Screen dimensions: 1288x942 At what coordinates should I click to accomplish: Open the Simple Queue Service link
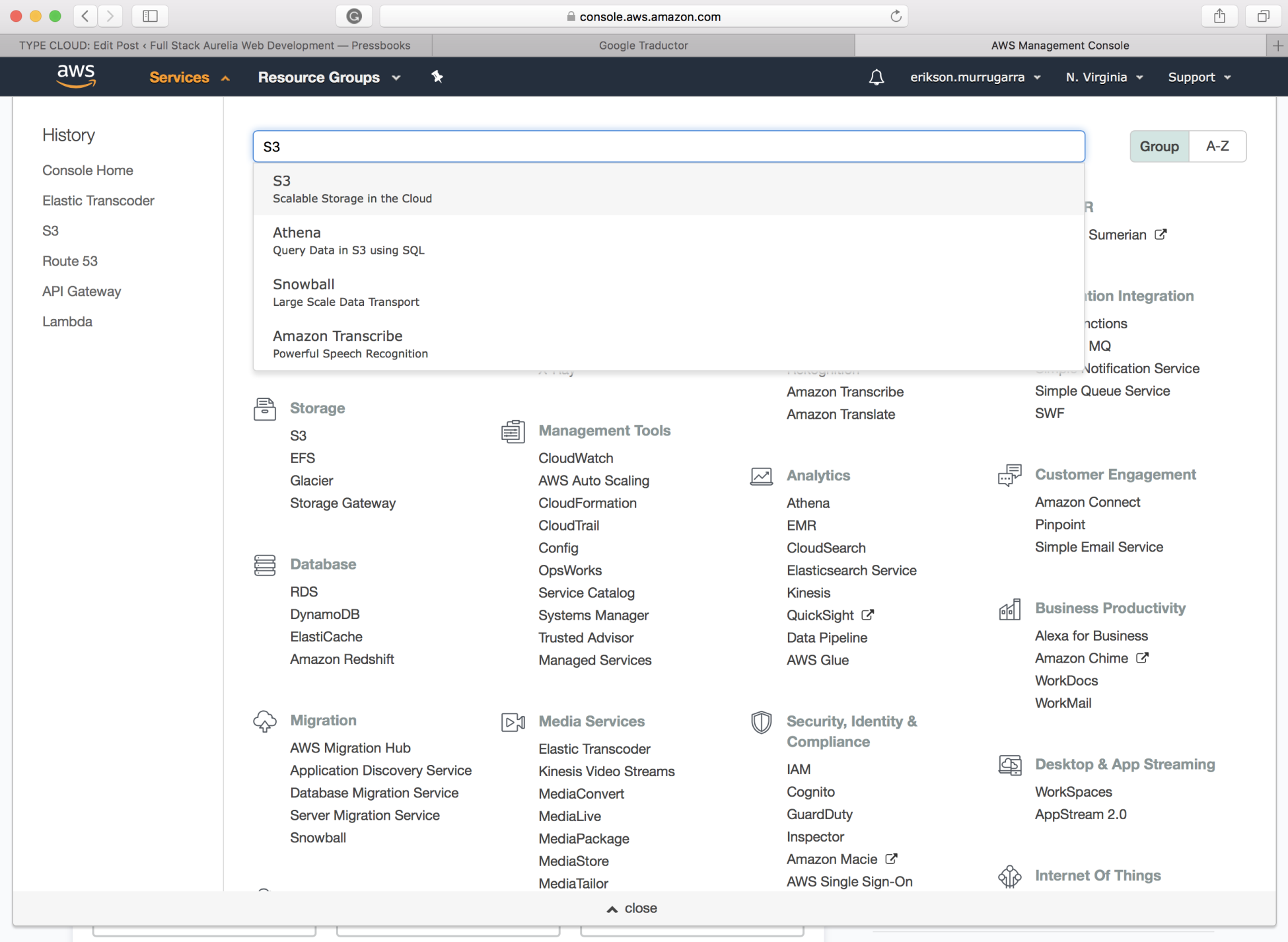1102,390
